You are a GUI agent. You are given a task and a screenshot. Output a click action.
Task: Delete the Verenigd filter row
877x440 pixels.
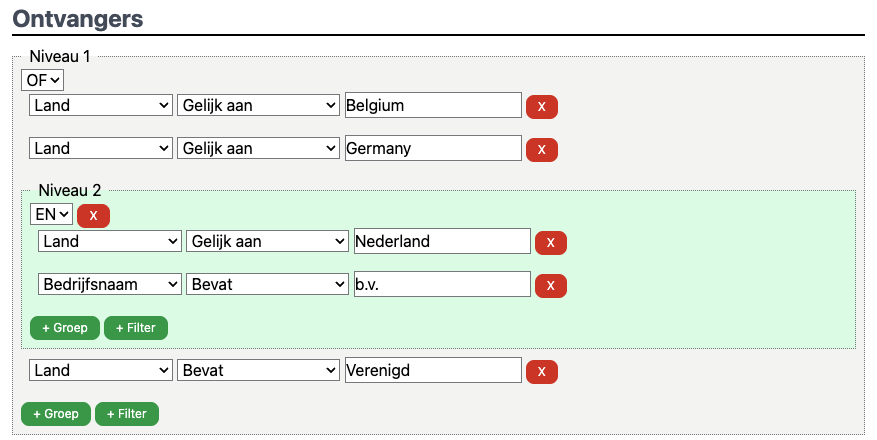click(x=541, y=372)
